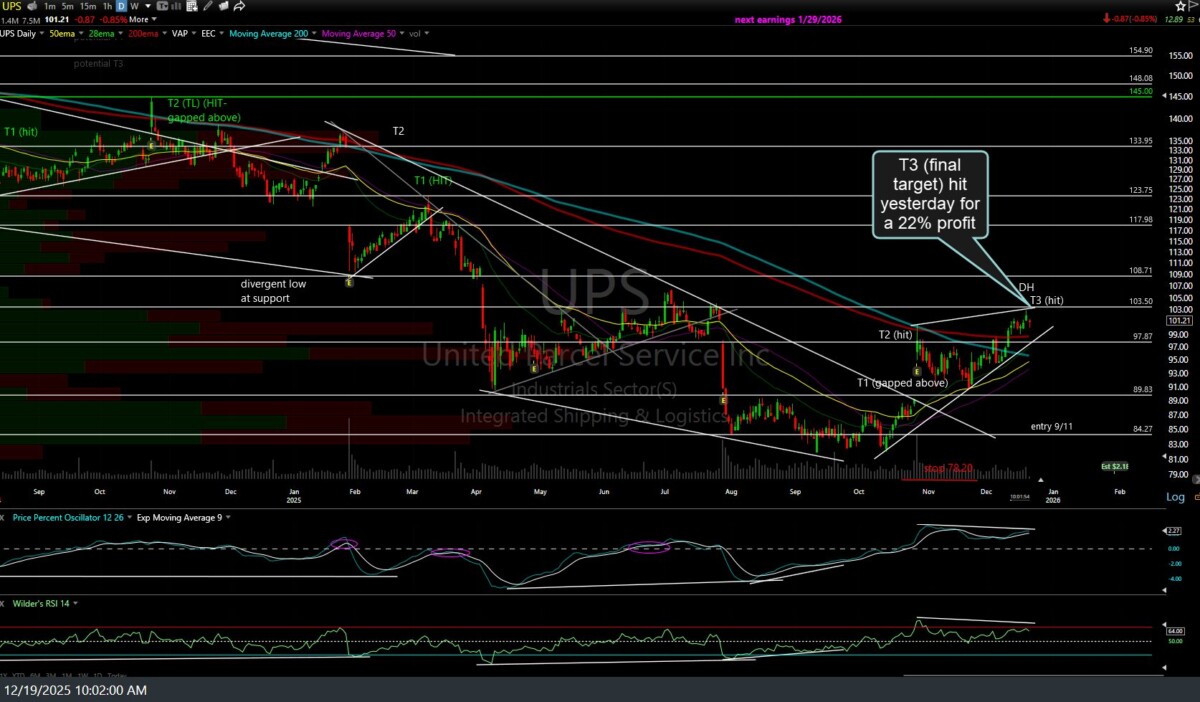The image size is (1200, 702).
Task: Open the 50ema indicator dropdown
Action: (x=78, y=33)
